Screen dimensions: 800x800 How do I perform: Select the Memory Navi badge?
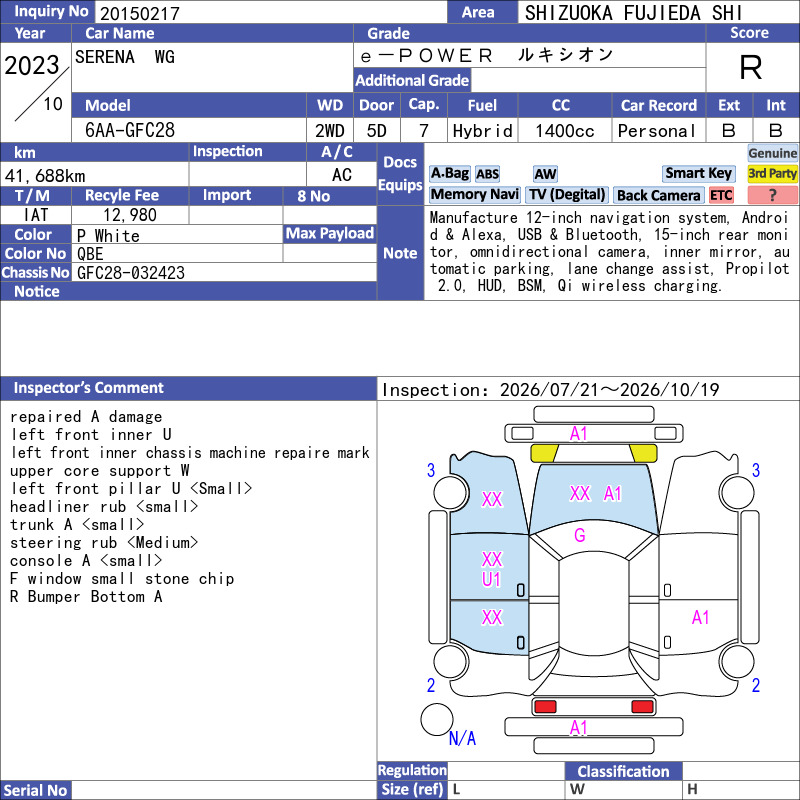point(474,195)
